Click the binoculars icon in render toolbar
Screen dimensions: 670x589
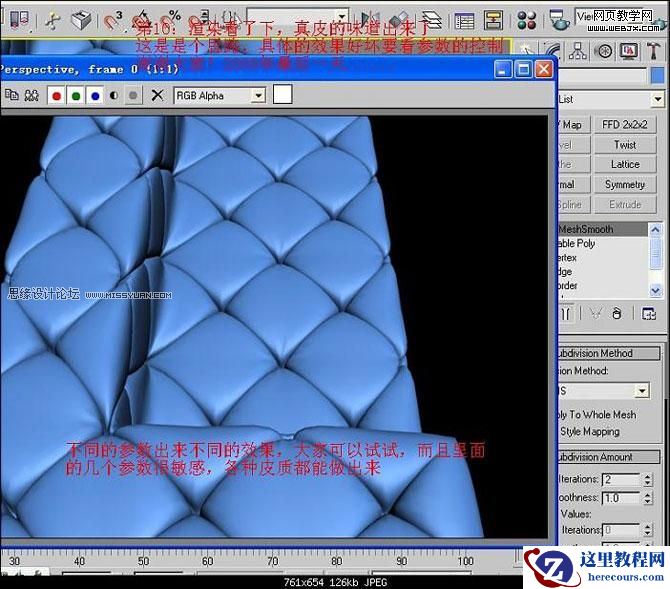pyautogui.click(x=32, y=95)
